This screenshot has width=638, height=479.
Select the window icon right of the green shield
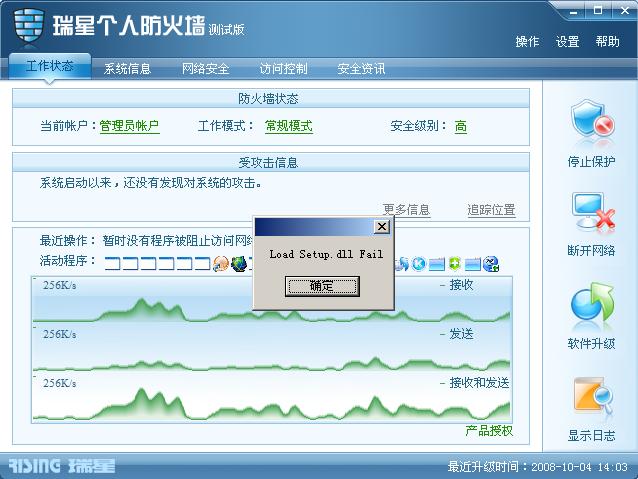pyautogui.click(x=472, y=264)
